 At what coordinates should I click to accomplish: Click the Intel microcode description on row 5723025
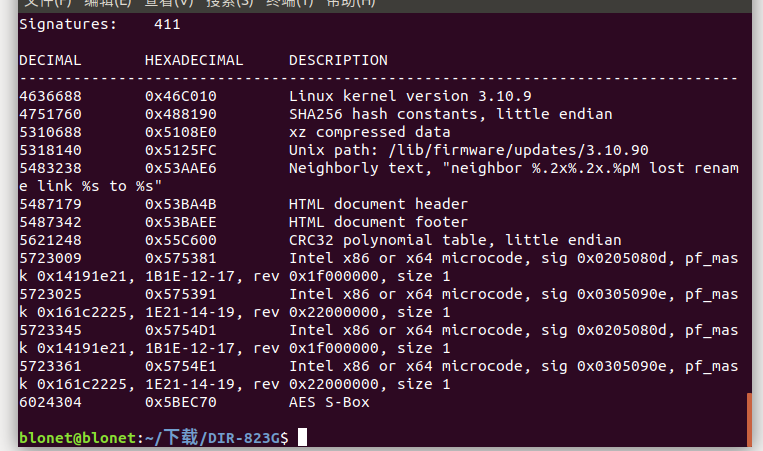[x=514, y=294]
